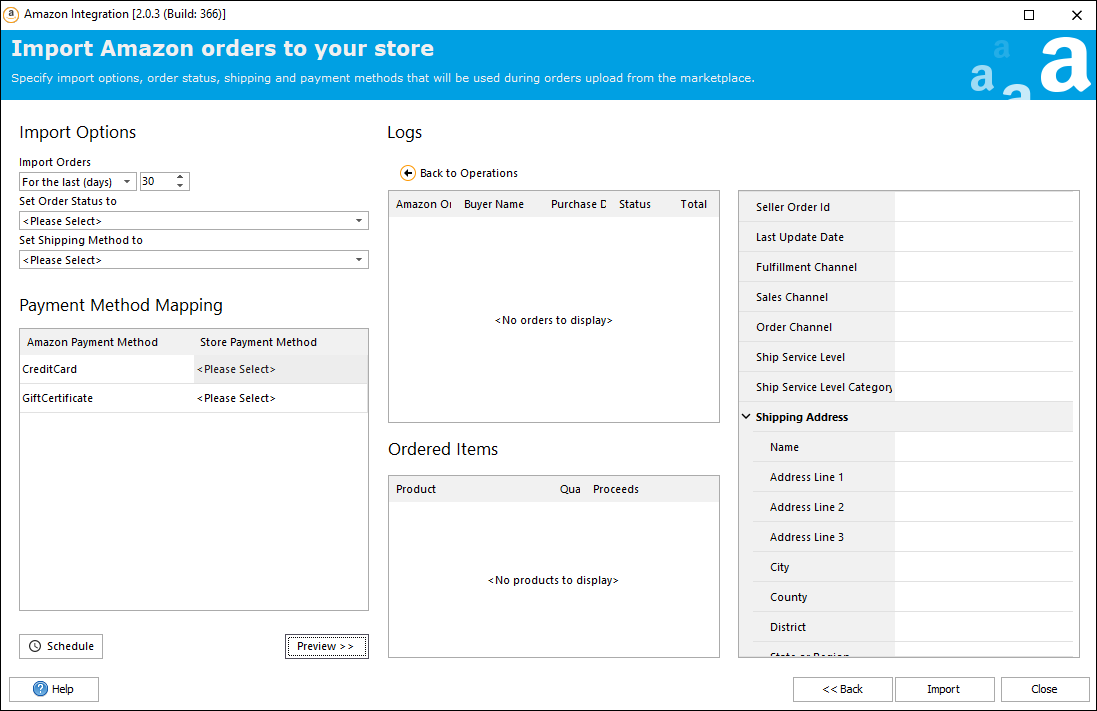Viewport: 1097px width, 711px height.
Task: Collapse the Shipping Address section
Action: tap(746, 416)
